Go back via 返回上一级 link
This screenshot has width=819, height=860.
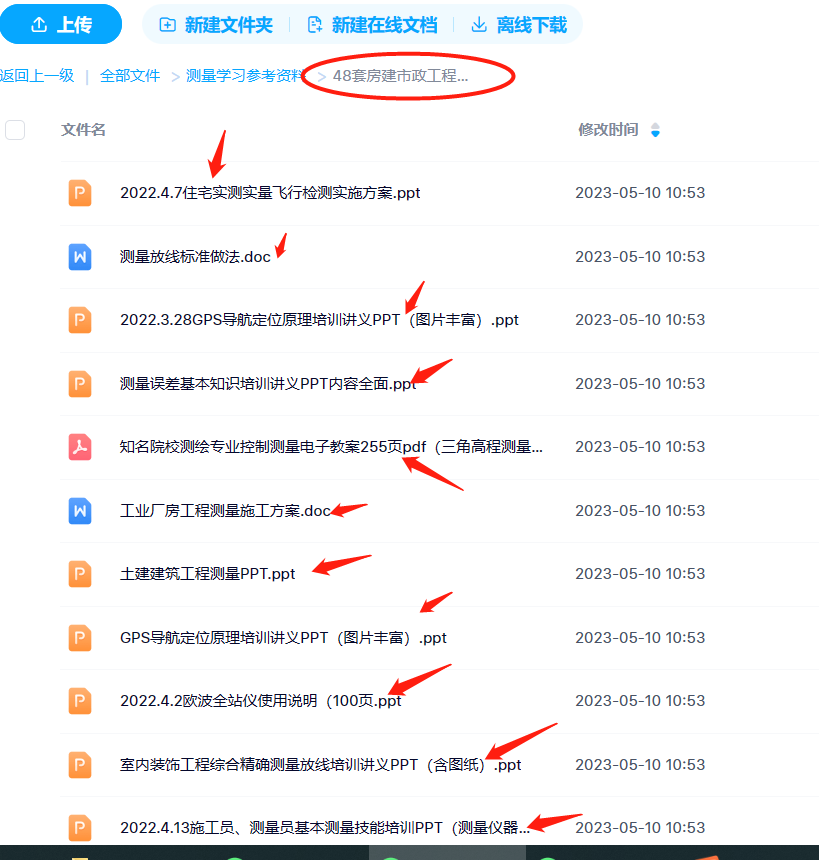[37, 76]
